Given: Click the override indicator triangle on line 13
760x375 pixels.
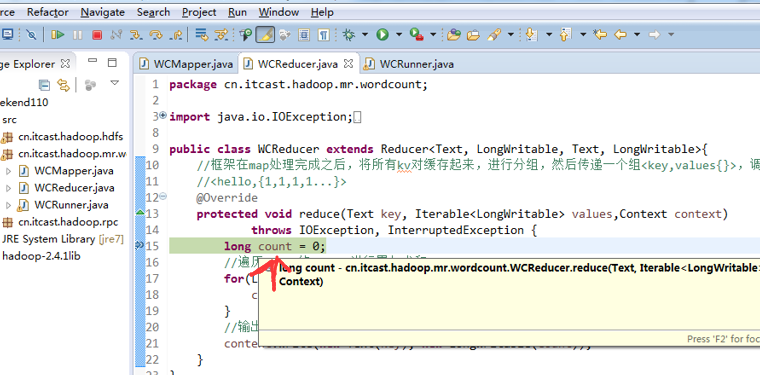Looking at the screenshot, I should [140, 212].
